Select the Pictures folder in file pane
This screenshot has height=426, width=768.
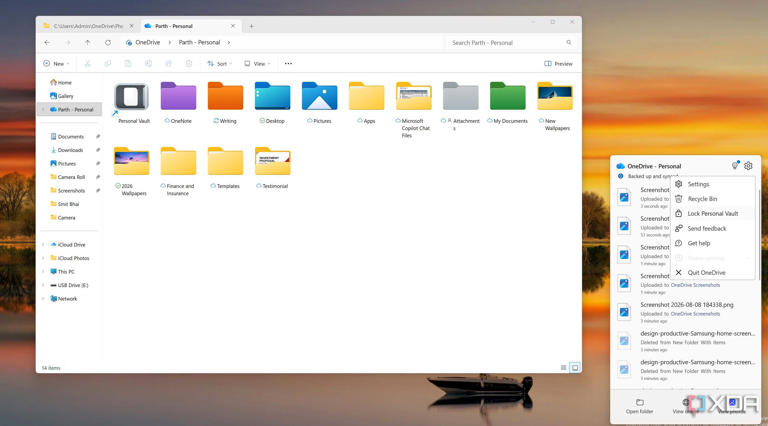point(319,102)
